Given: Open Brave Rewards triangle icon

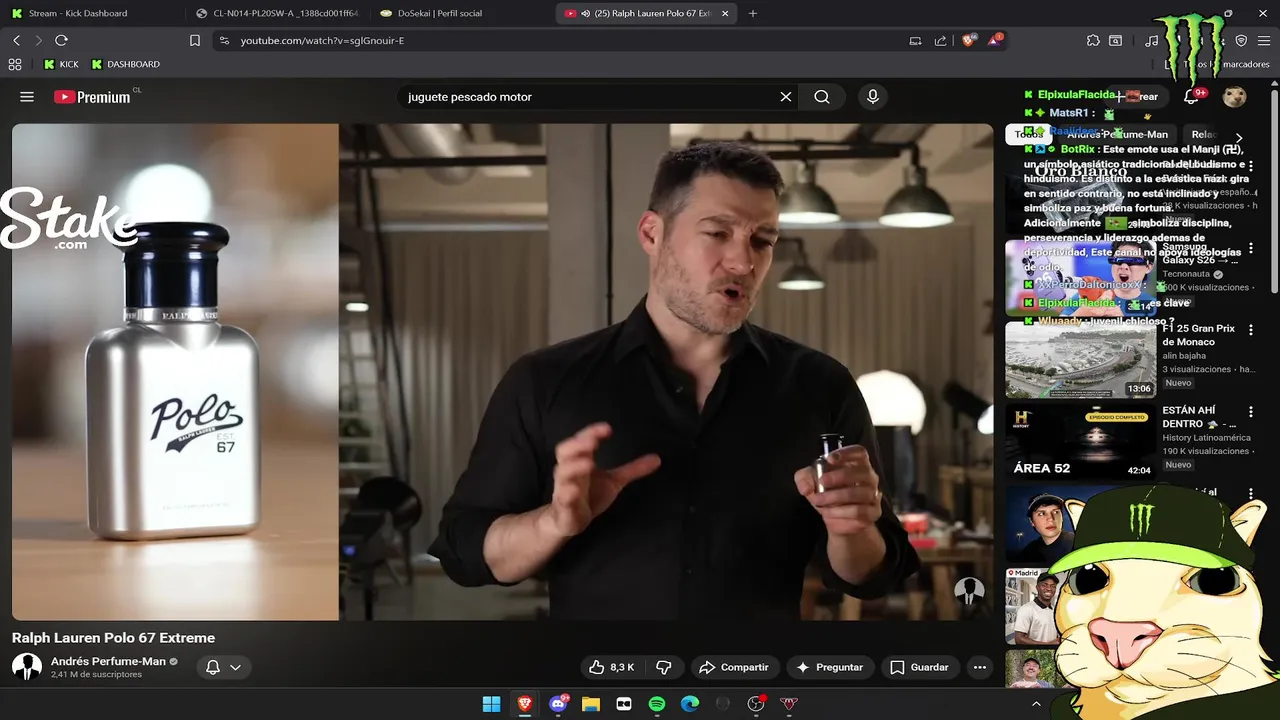Looking at the screenshot, I should (x=995, y=41).
